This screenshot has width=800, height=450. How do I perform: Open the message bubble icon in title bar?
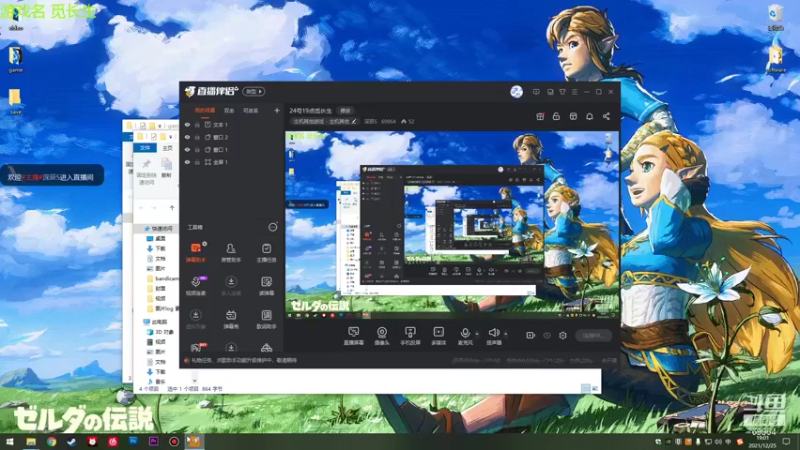(x=536, y=92)
